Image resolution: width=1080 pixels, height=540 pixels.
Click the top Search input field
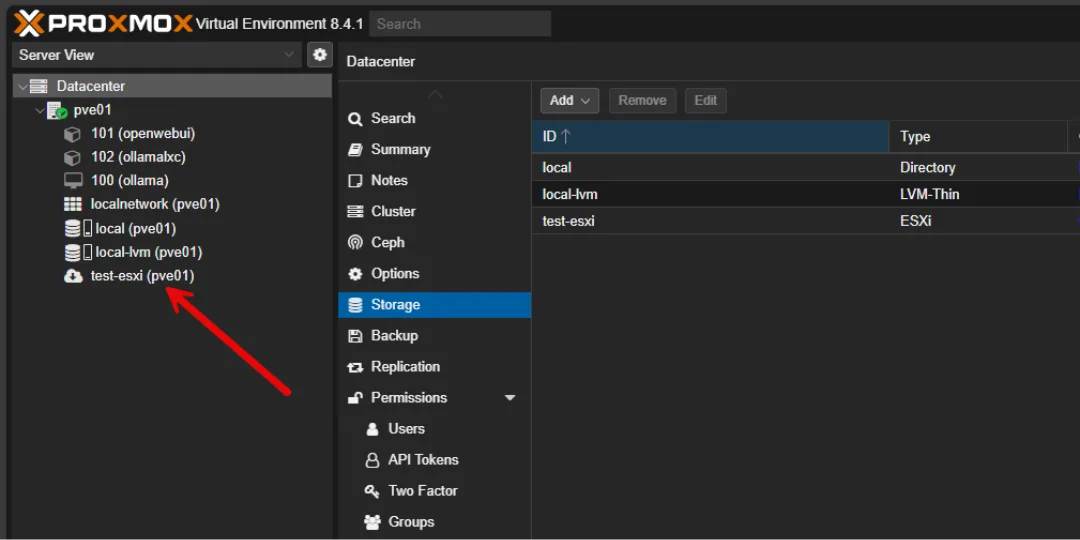(x=460, y=24)
